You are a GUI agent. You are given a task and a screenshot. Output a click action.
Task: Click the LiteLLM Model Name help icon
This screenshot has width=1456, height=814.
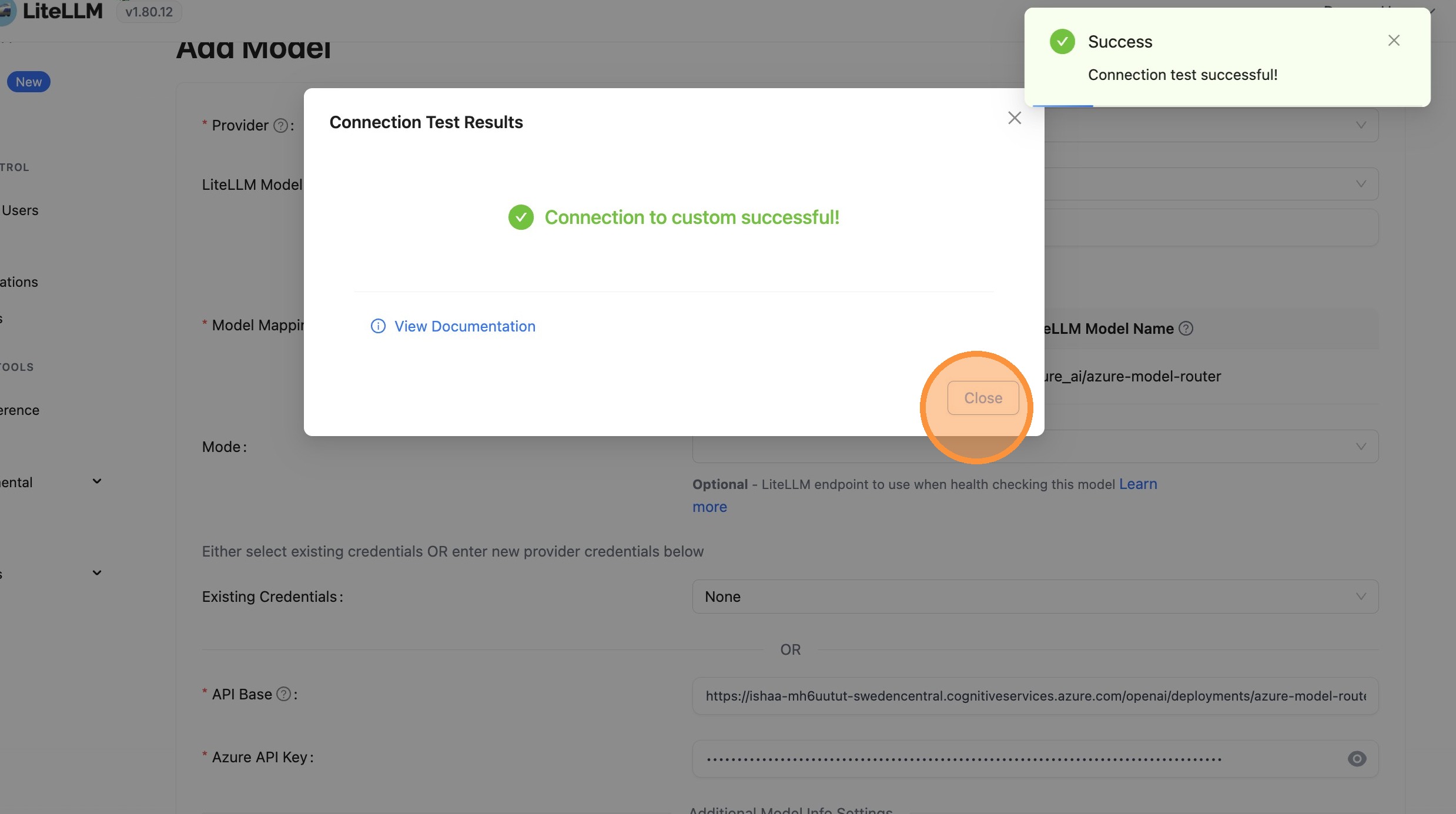[x=1186, y=329]
